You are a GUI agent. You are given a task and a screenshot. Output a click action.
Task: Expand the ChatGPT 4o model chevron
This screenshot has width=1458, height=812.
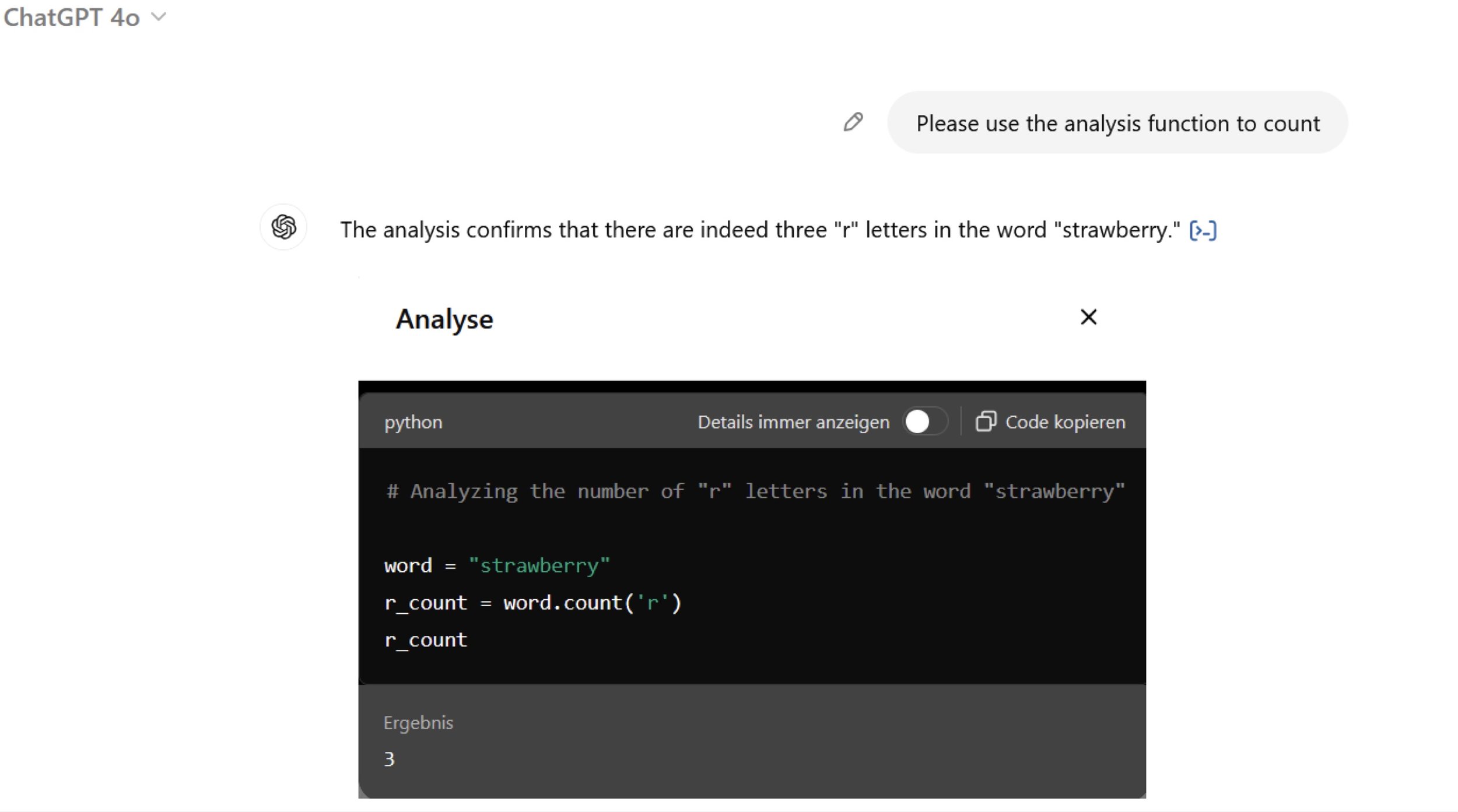click(x=159, y=17)
